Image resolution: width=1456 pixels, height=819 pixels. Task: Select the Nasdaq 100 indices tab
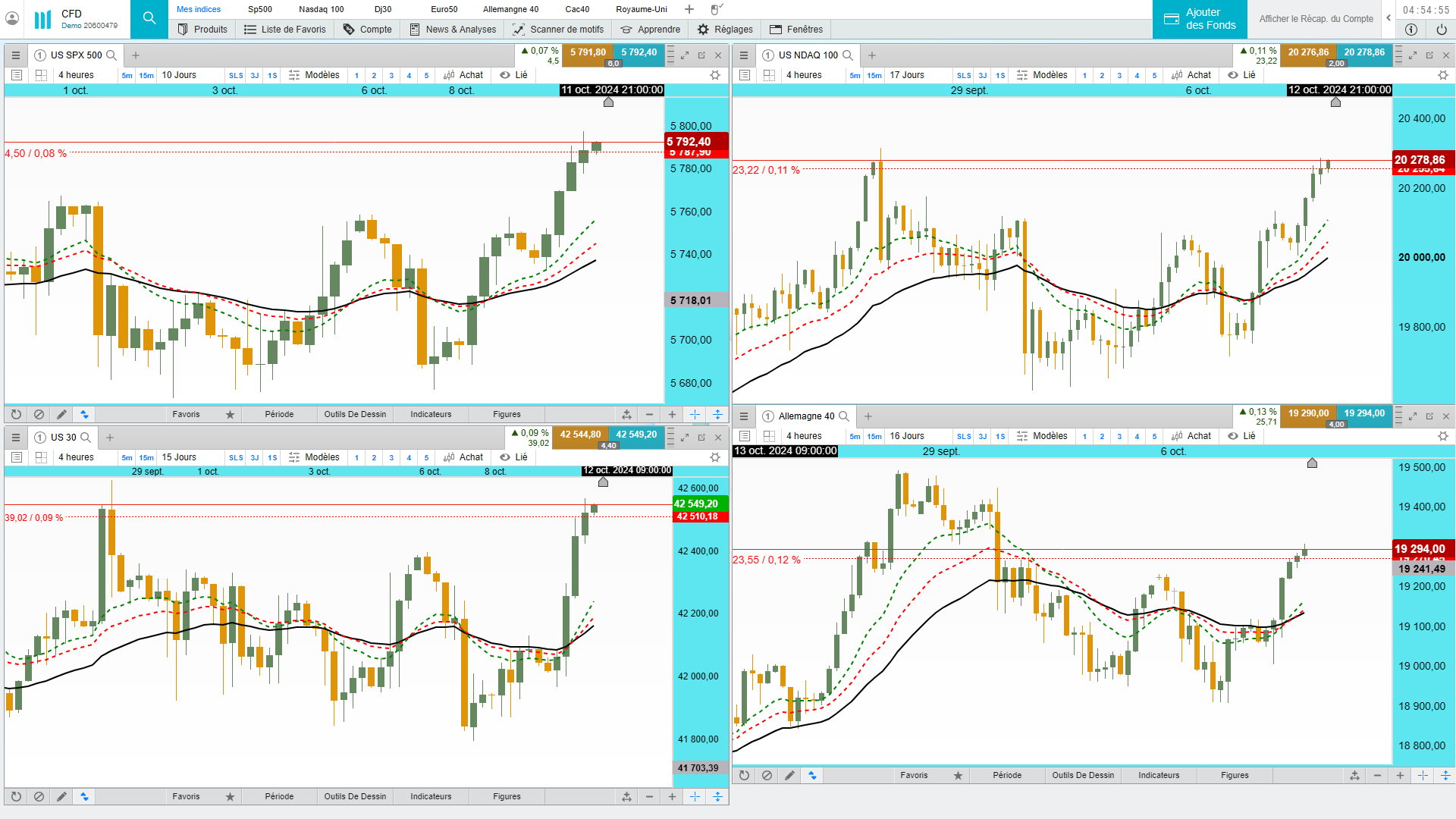pyautogui.click(x=321, y=9)
